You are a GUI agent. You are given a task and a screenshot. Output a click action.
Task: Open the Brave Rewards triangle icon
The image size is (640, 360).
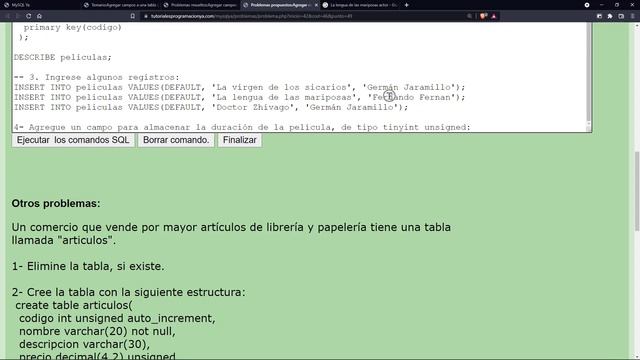pos(493,16)
